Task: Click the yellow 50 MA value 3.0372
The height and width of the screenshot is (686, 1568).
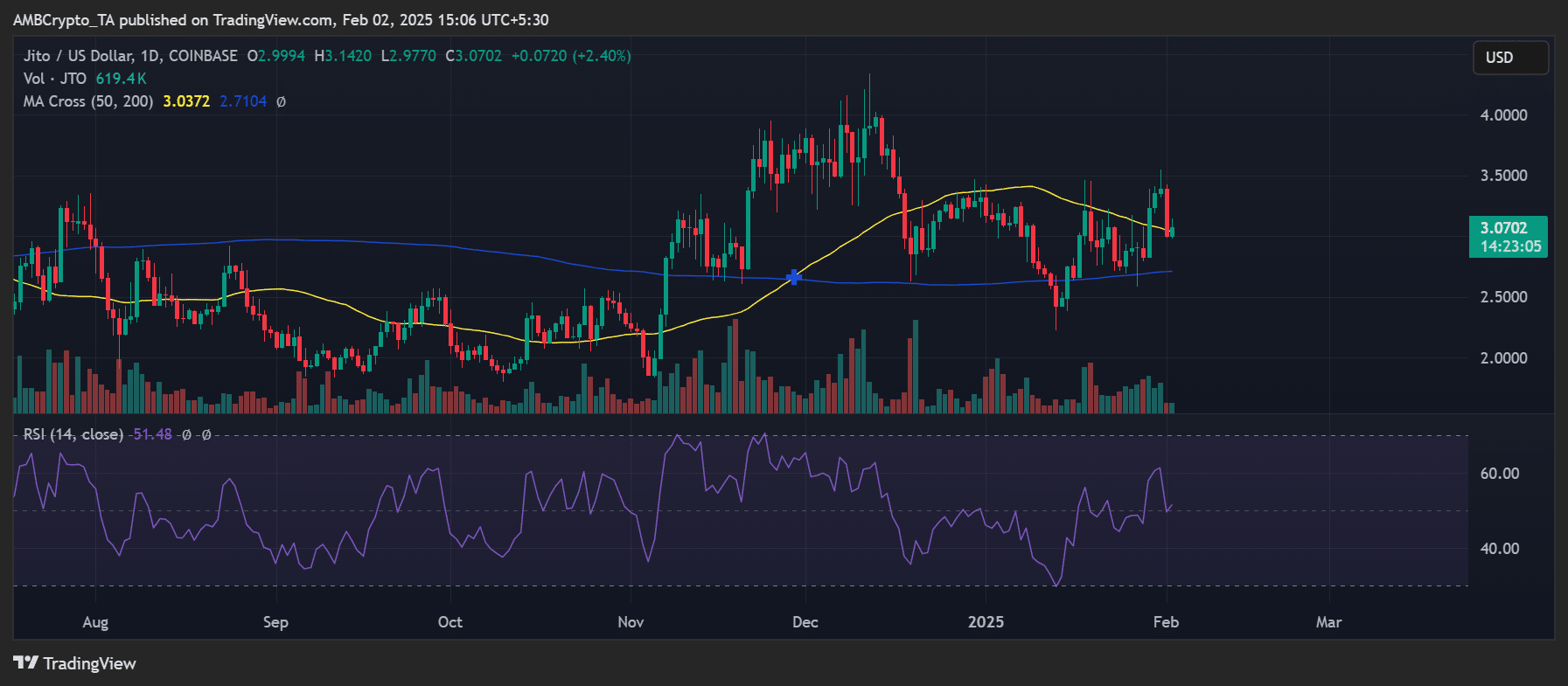Action: [186, 101]
